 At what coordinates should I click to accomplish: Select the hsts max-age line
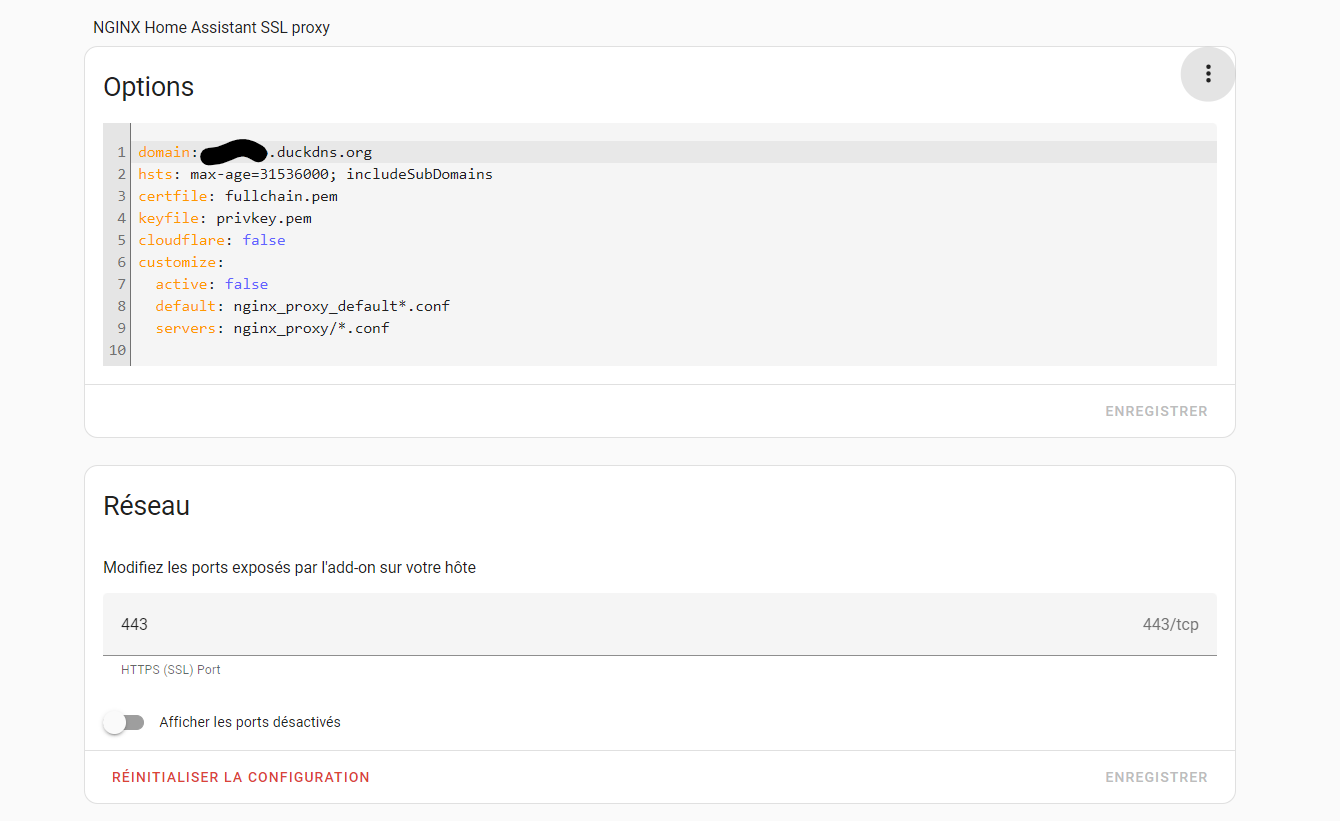[674, 174]
